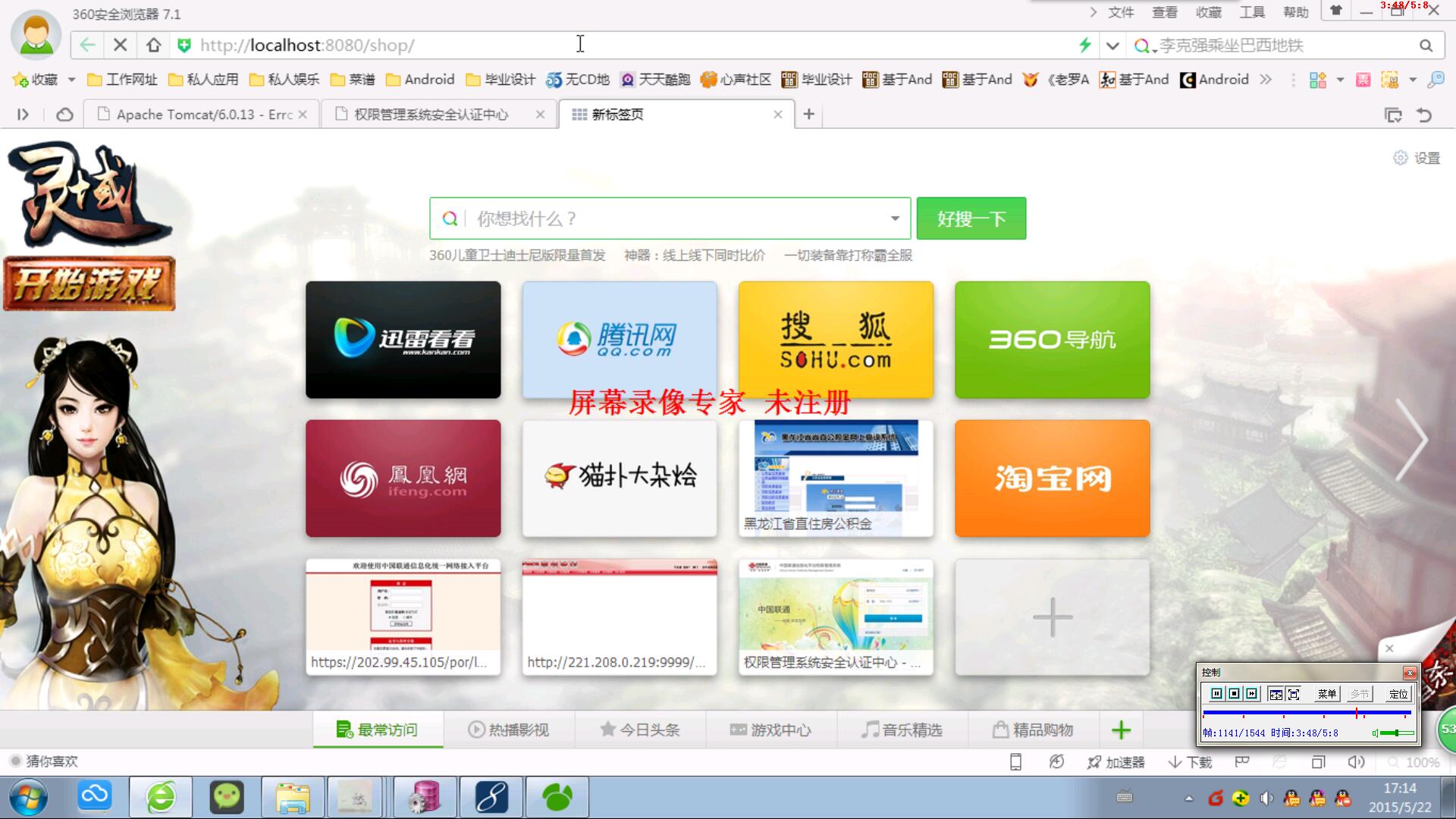This screenshot has height=819, width=1456.
Task: Open the 淘宝网 tile
Action: click(1053, 479)
